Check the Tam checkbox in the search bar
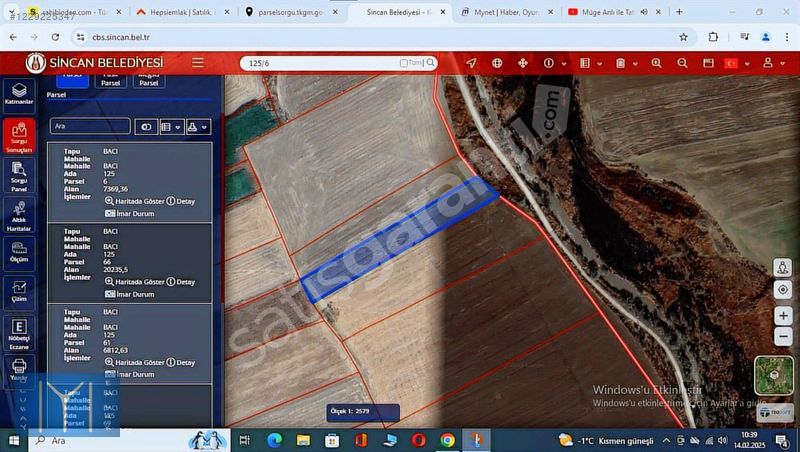The height and width of the screenshot is (452, 800). pyautogui.click(x=404, y=63)
